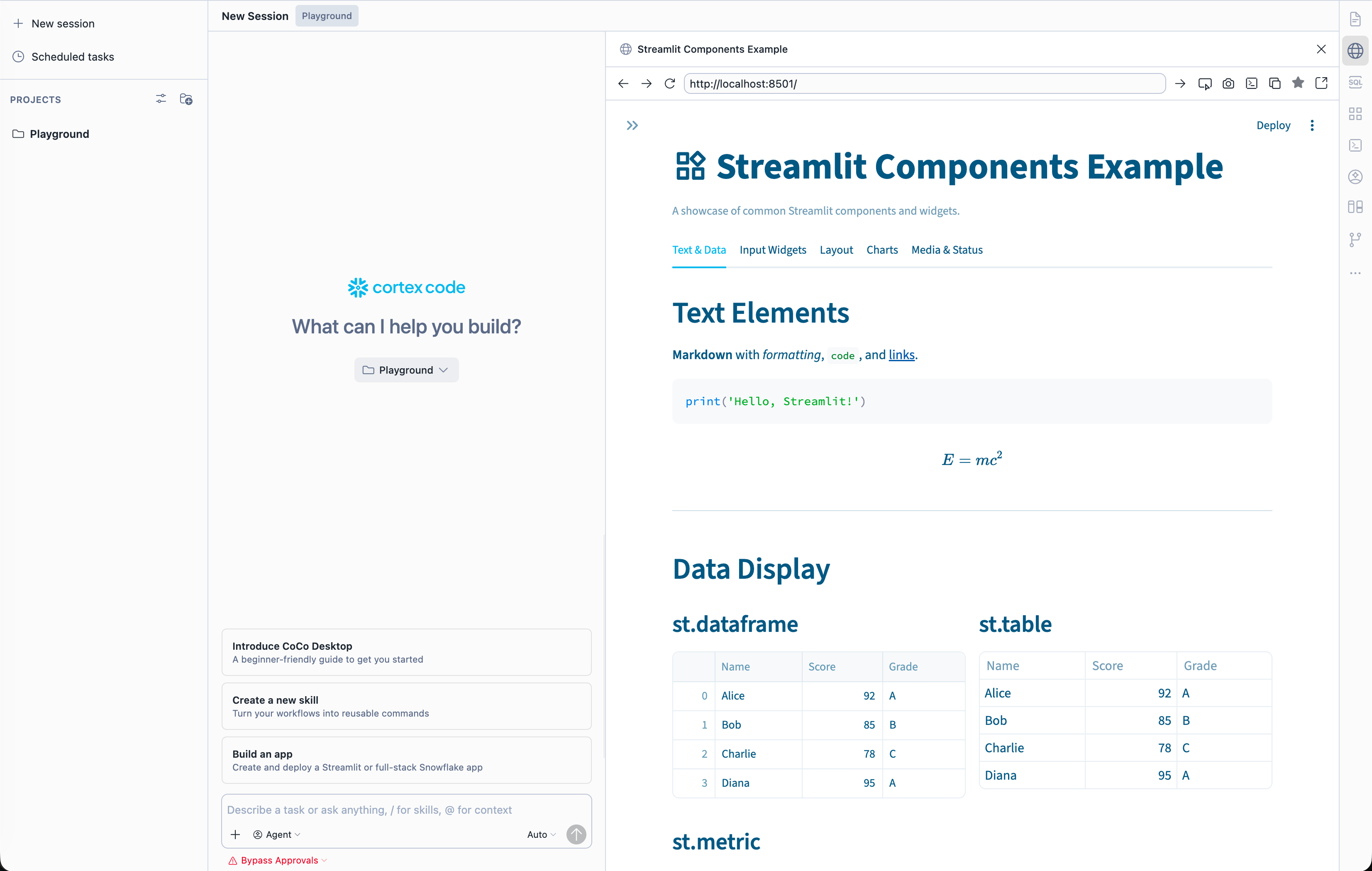Sort dataframe by Name column header

click(758, 666)
